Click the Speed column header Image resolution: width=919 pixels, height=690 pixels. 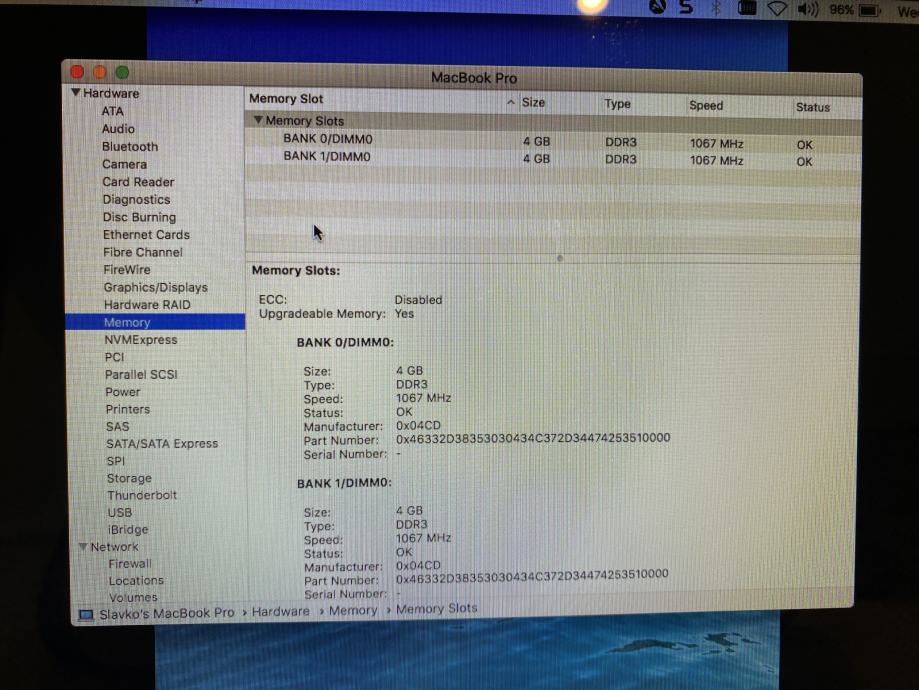tap(706, 106)
